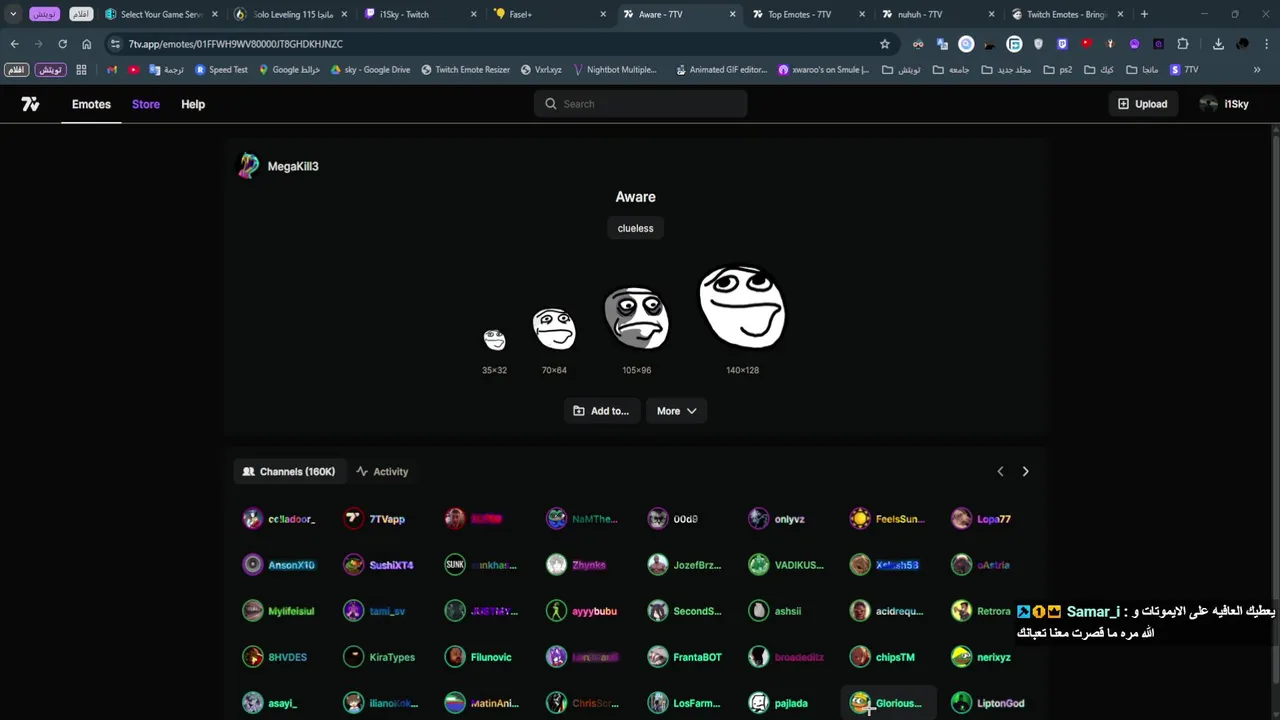Expand the More dropdown

pos(677,411)
